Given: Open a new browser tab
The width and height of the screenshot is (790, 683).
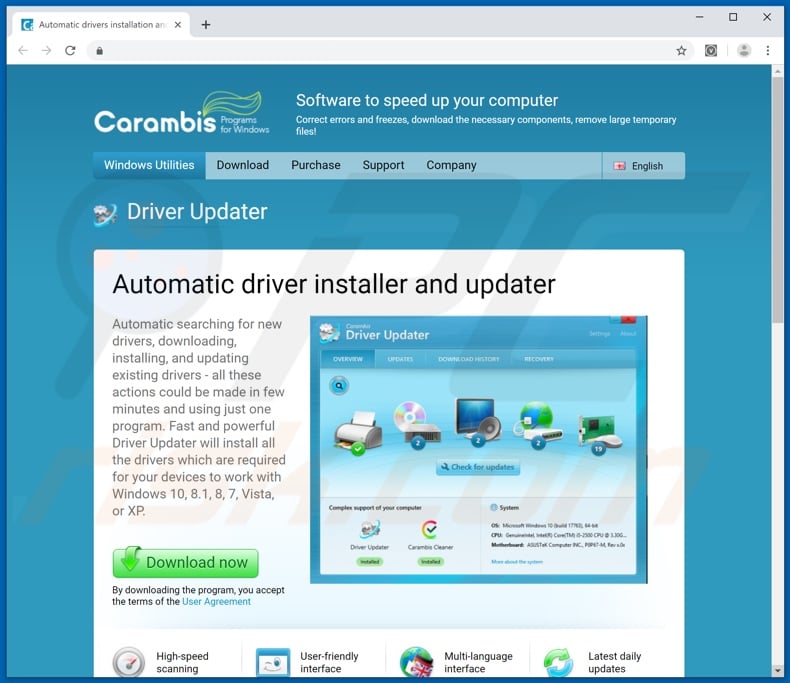Looking at the screenshot, I should click(x=206, y=25).
